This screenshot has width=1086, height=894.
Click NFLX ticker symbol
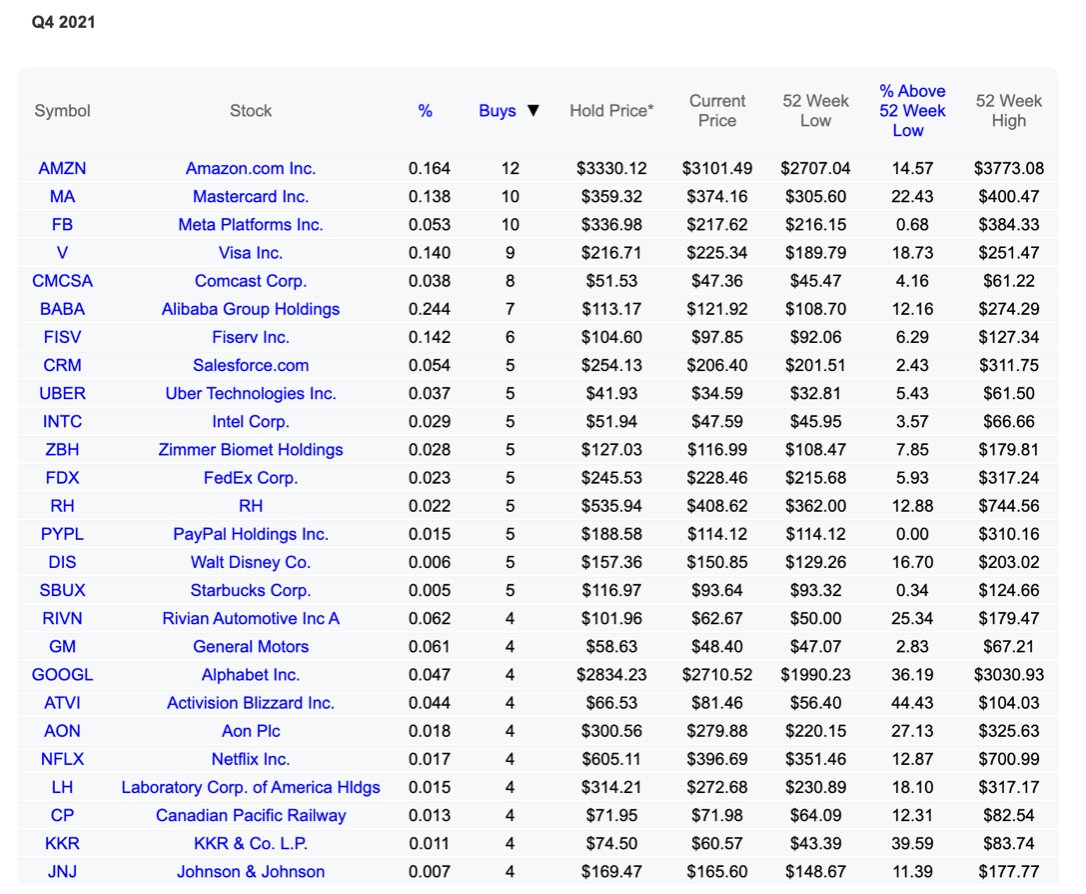coord(62,759)
